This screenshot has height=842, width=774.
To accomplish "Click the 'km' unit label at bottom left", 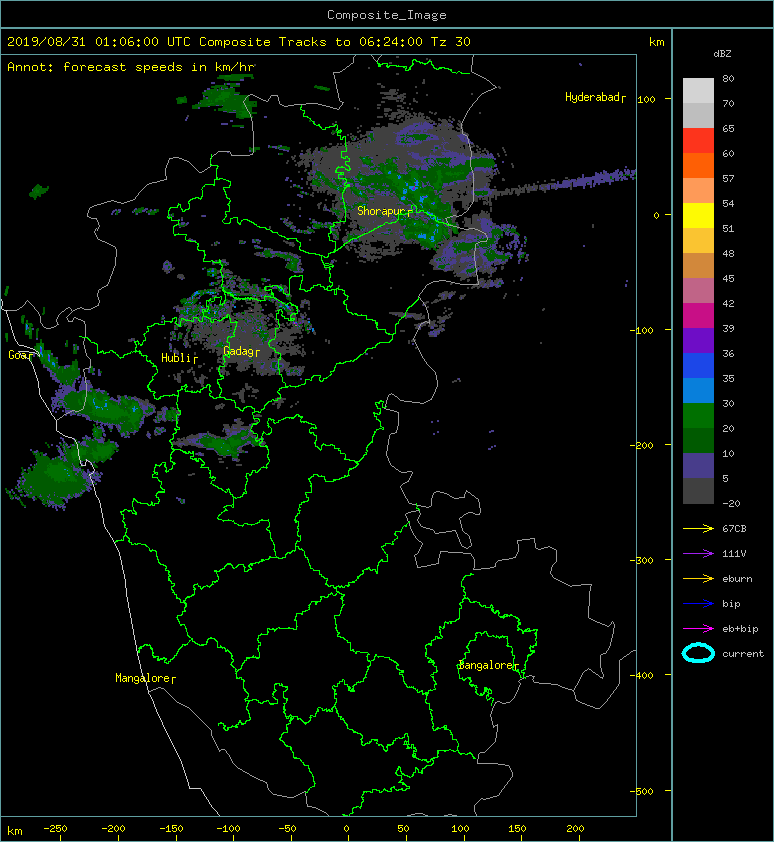I will tap(15, 831).
